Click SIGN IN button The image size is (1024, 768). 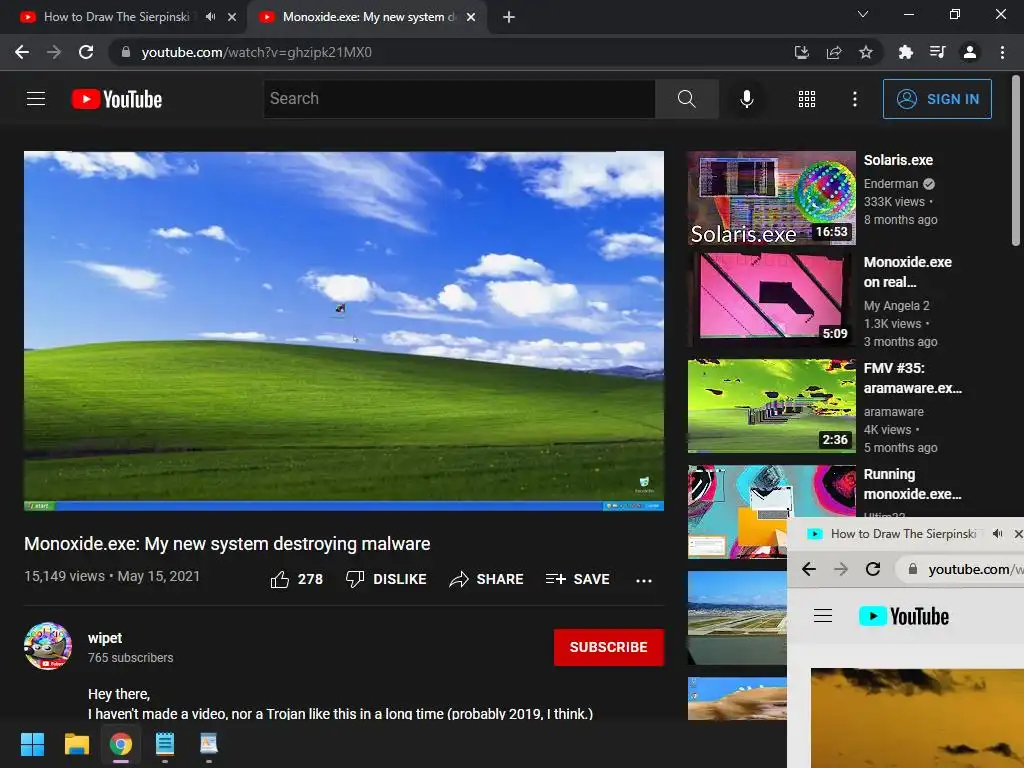point(937,99)
